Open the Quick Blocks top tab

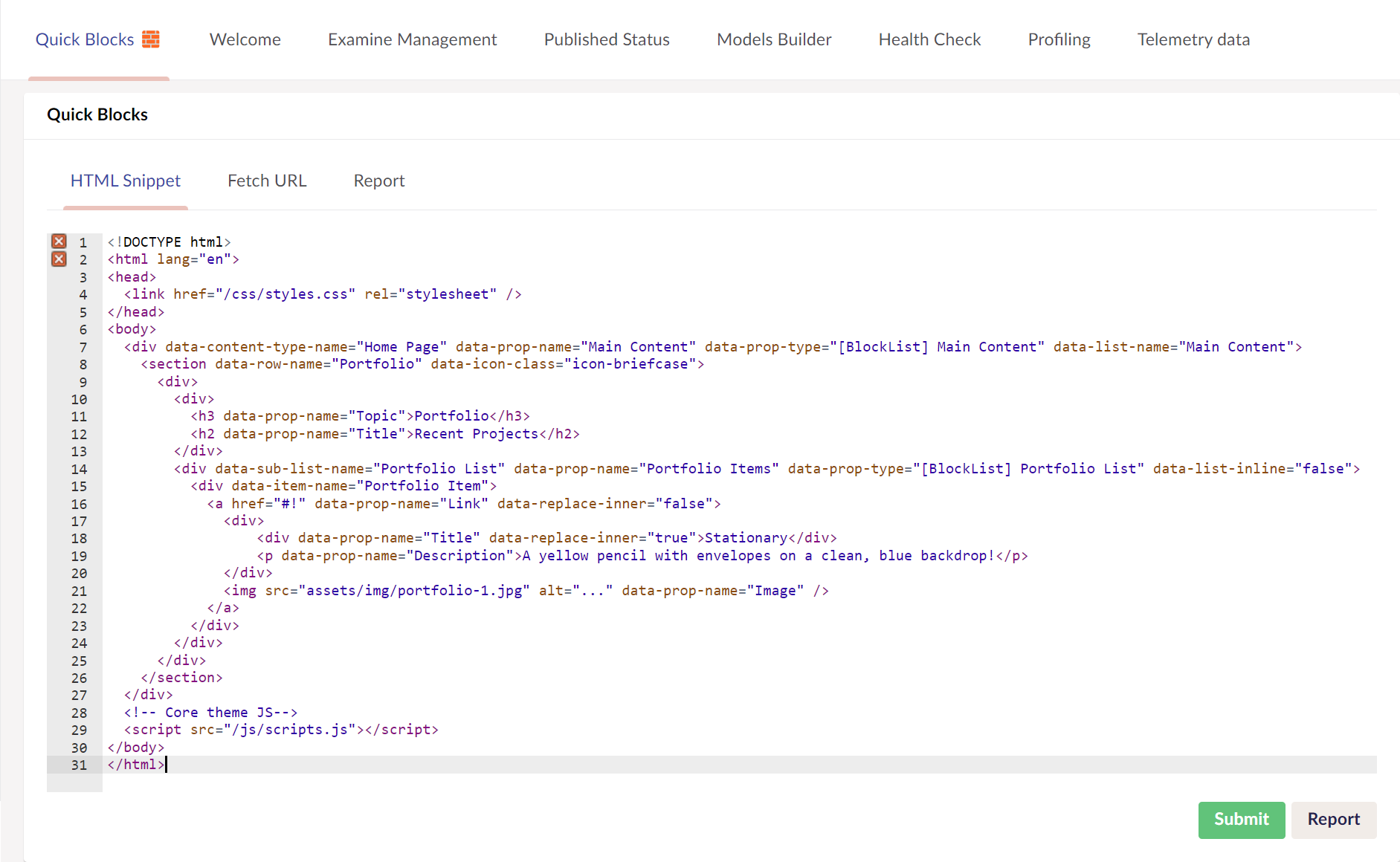click(x=98, y=39)
